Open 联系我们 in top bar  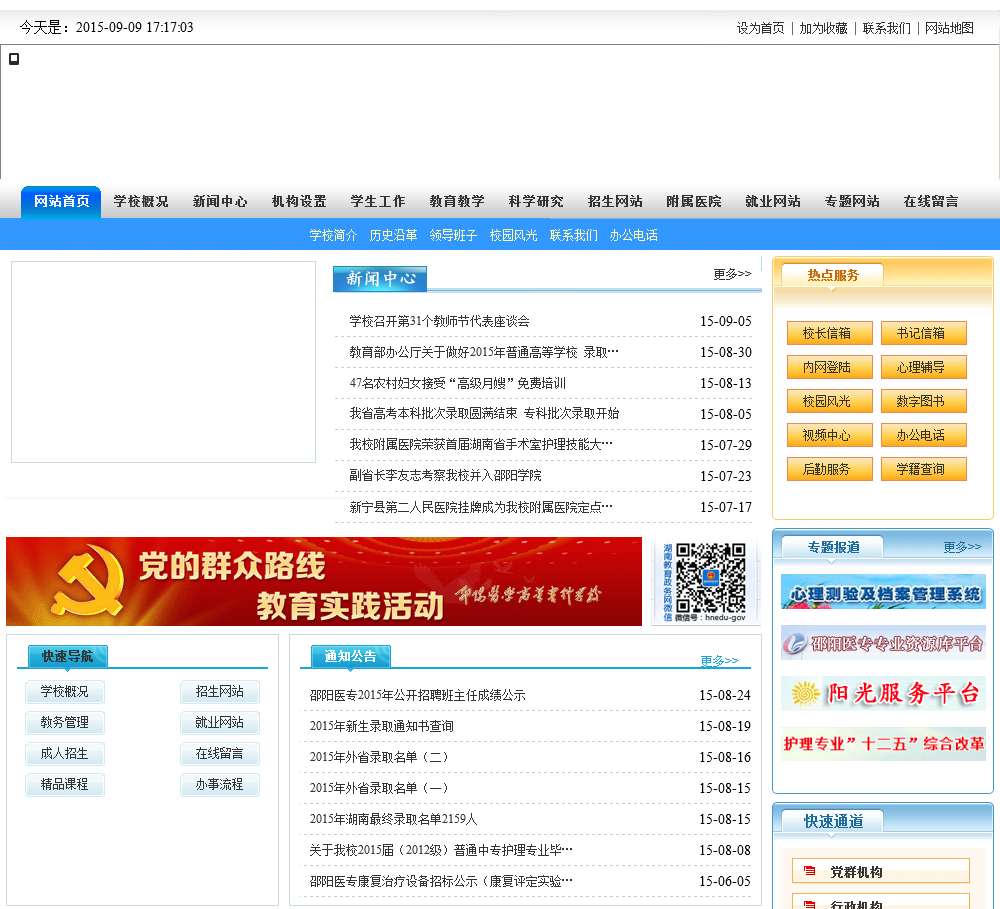886,28
